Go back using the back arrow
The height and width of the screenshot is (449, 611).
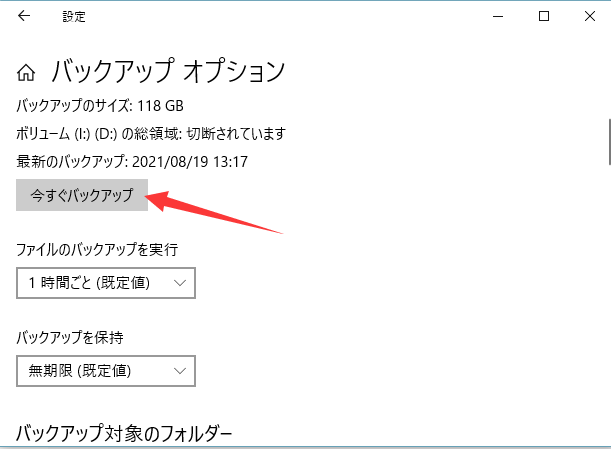(24, 16)
